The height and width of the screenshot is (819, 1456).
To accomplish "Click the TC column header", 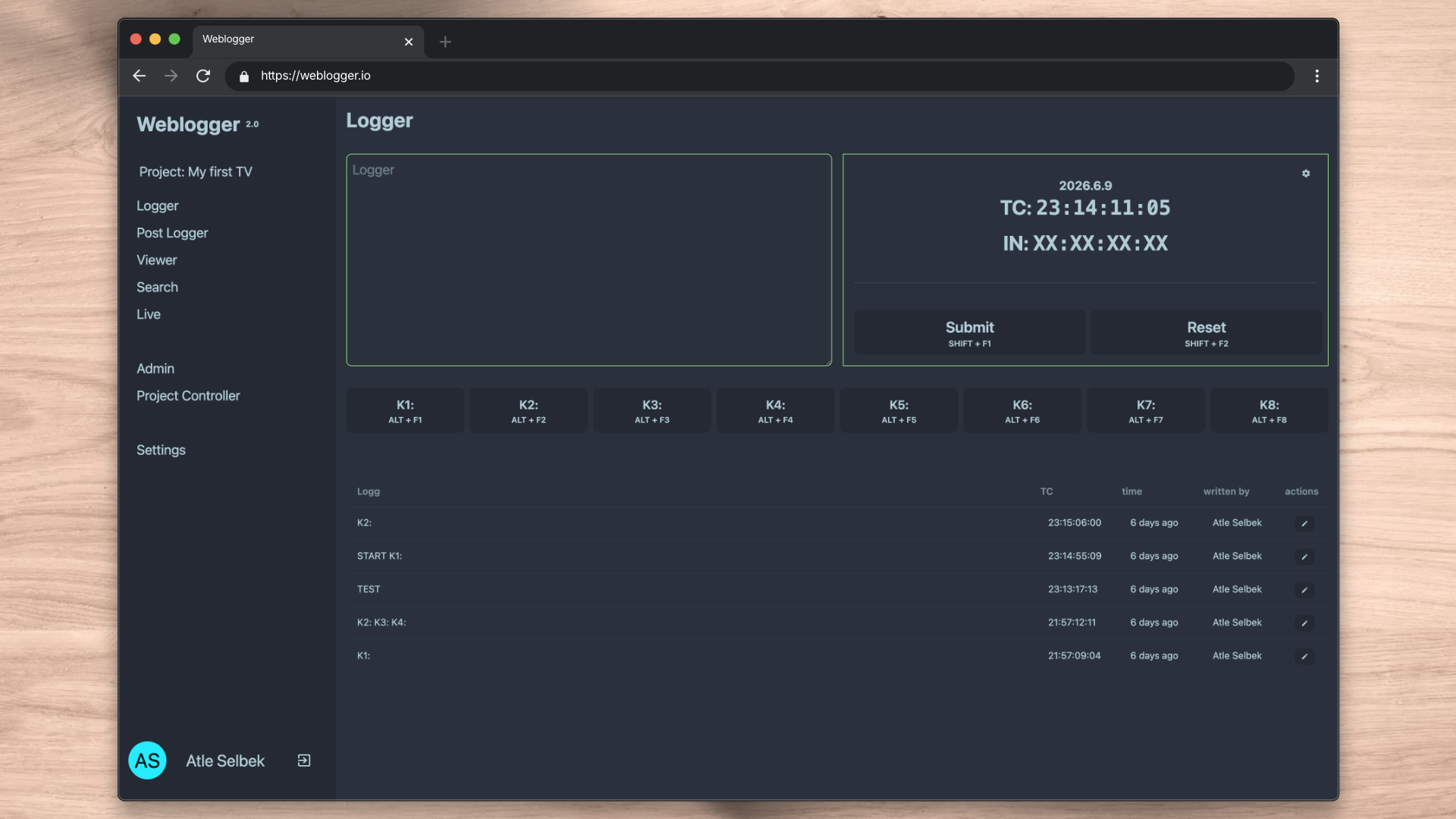I will click(1046, 491).
